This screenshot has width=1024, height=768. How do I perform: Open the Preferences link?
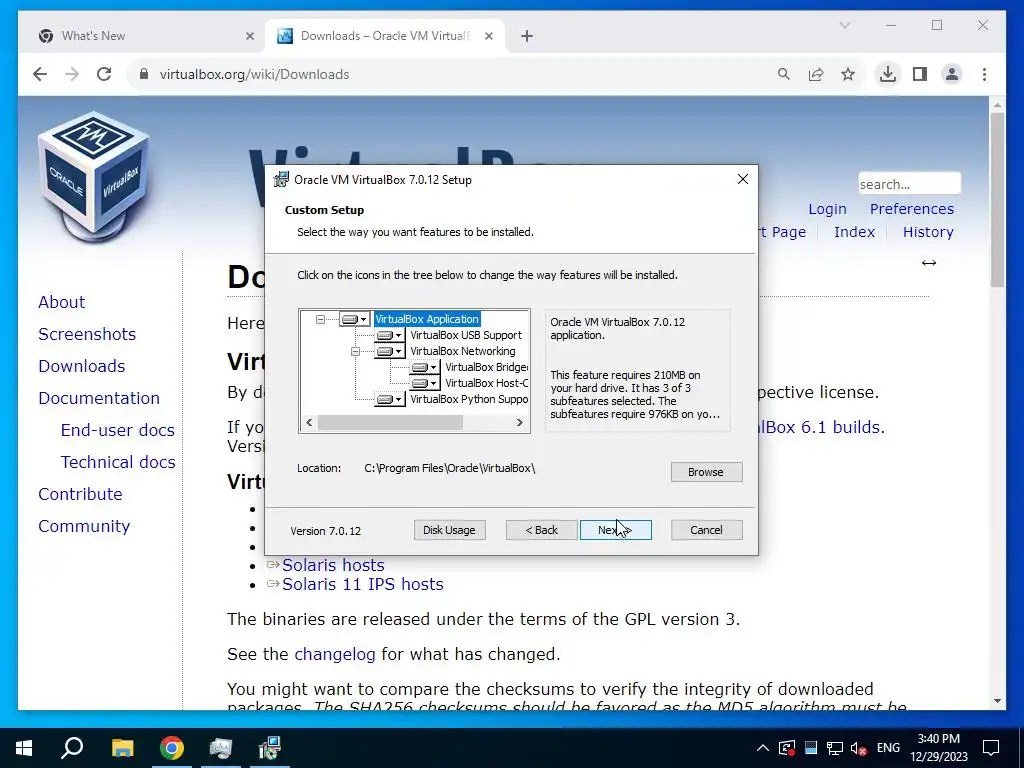(x=912, y=209)
